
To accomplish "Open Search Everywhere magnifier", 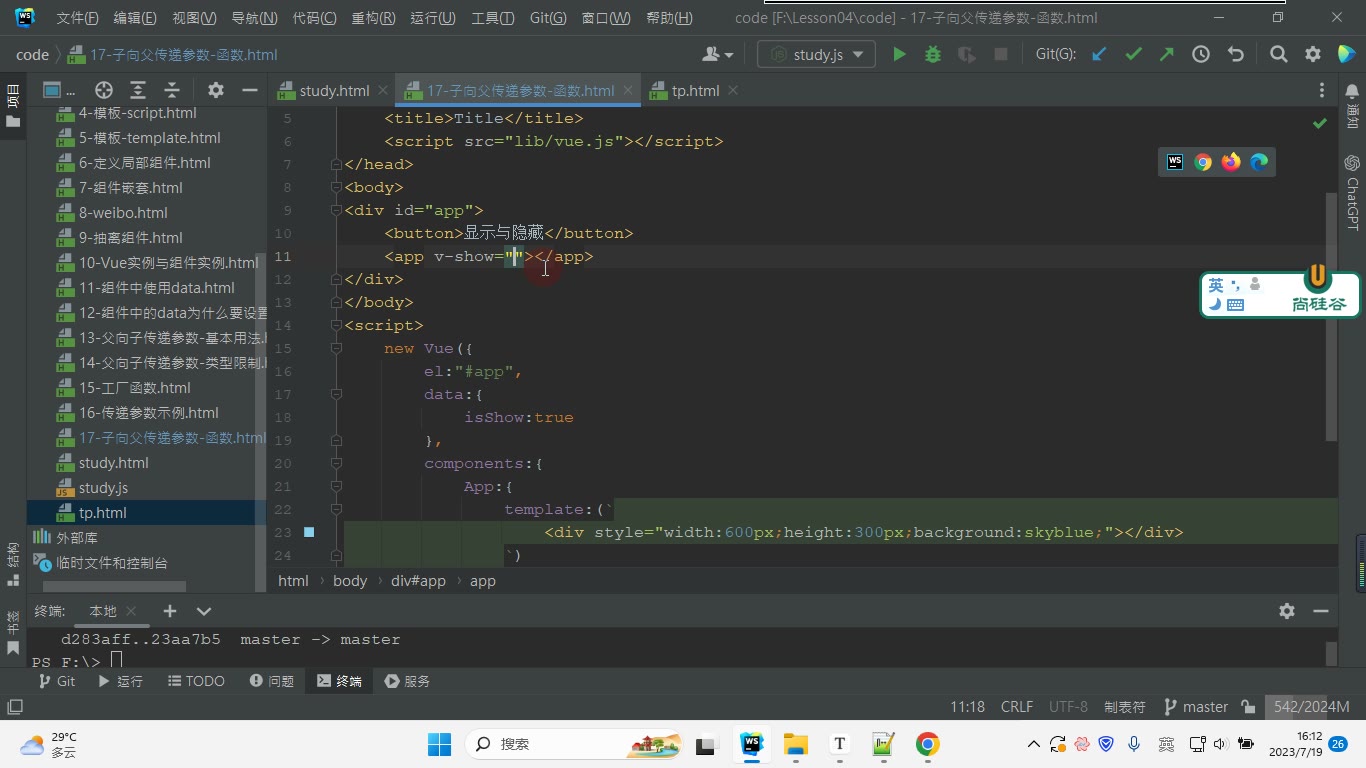I will pos(1278,55).
